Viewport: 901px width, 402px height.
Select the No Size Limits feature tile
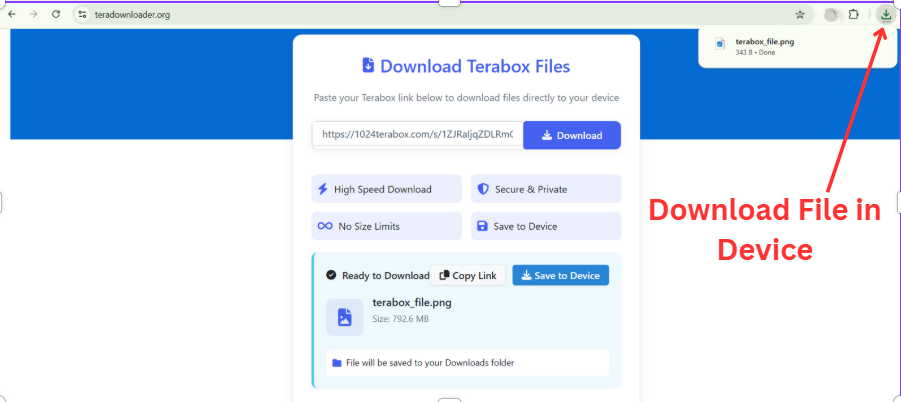pyautogui.click(x=386, y=226)
